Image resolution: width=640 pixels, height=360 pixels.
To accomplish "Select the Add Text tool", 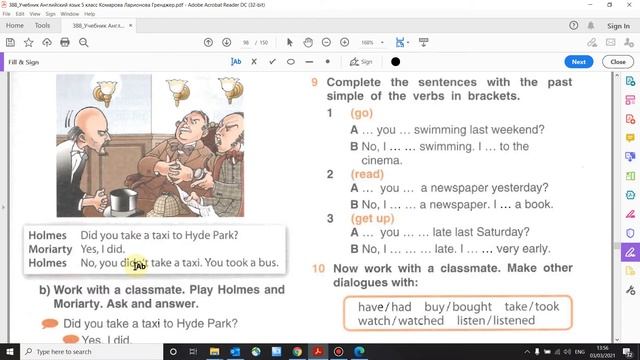I will click(x=236, y=62).
